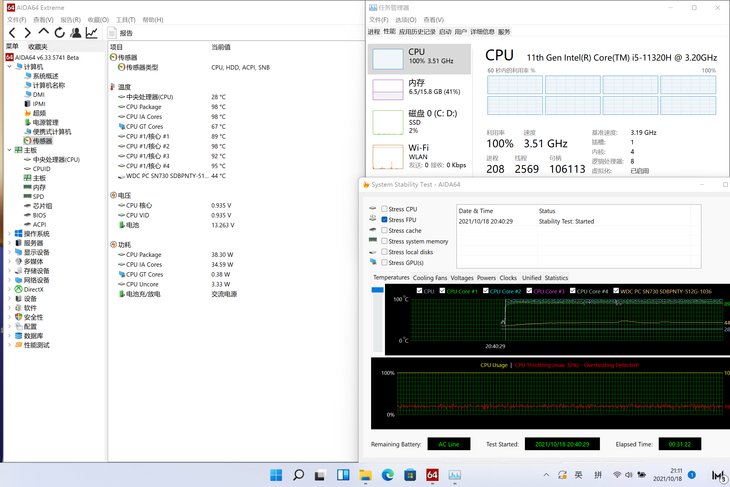This screenshot has height=487, width=730.
Task: Open the 超频 overclock tree item
Action: tap(39, 113)
